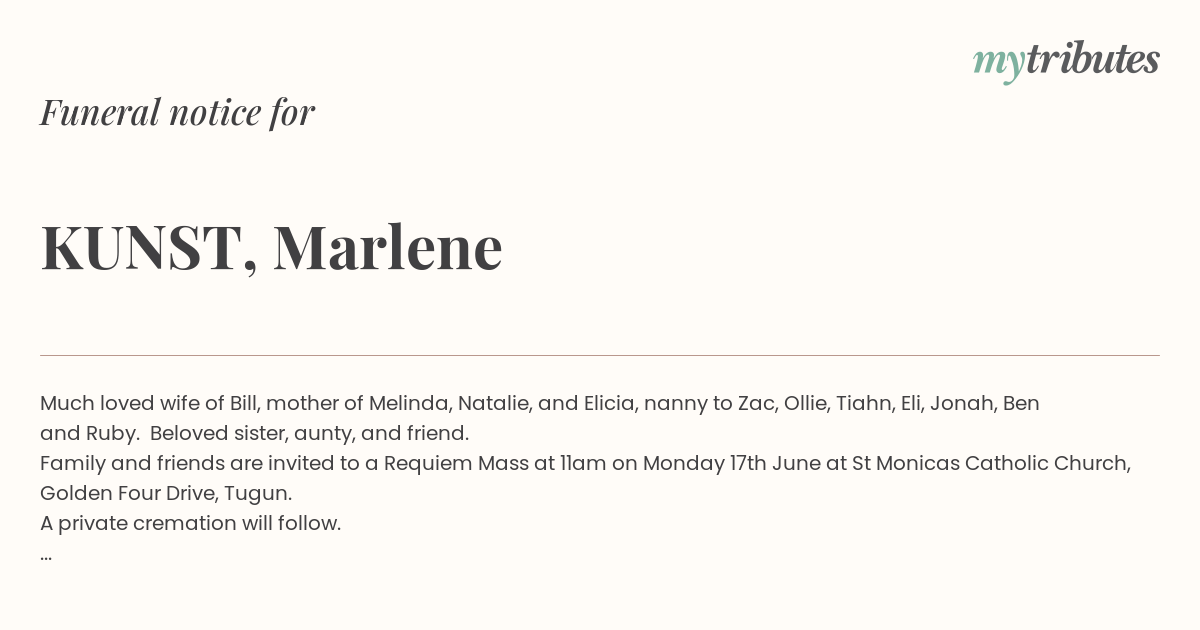Click the "tributes" part of the logo
1200x630 pixels.
(1092, 59)
